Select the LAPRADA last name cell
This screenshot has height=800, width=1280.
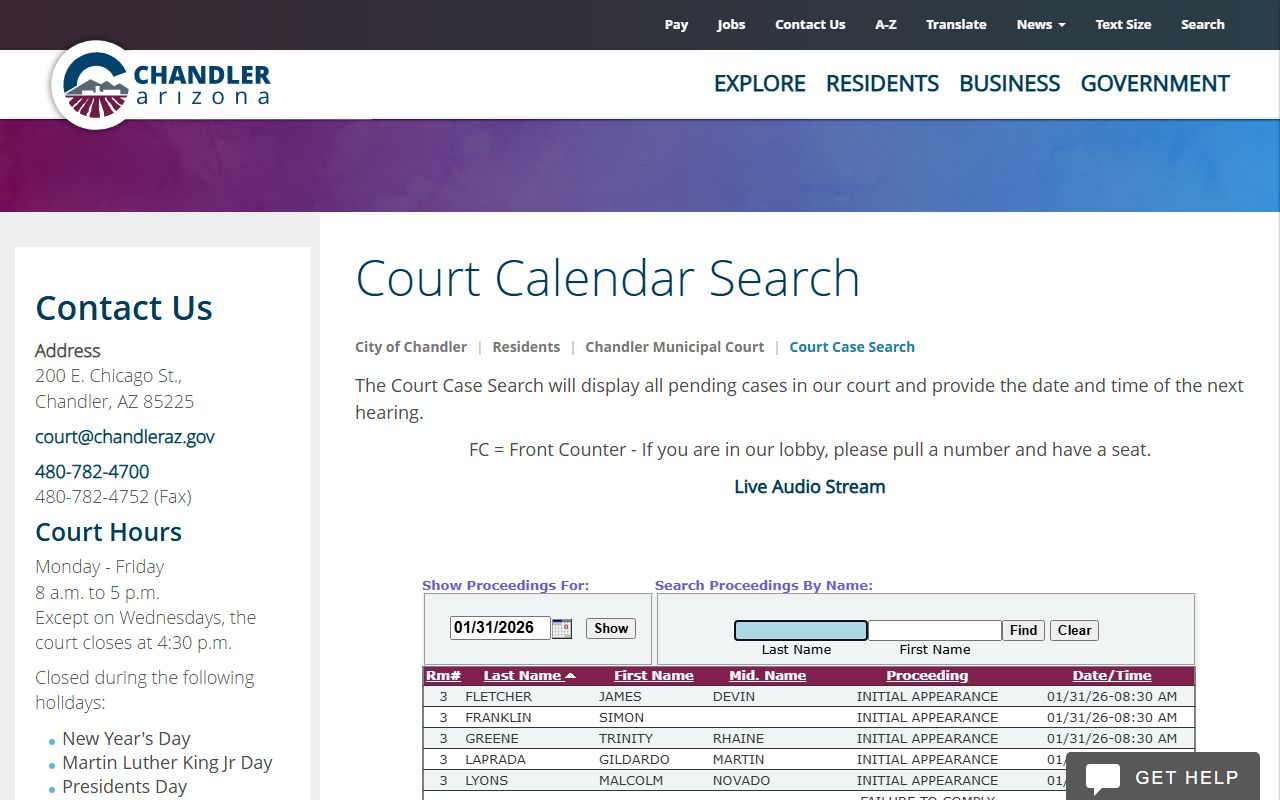pos(495,760)
